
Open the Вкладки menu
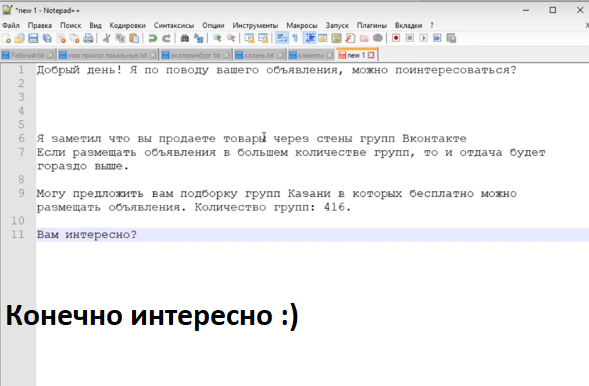coord(409,26)
